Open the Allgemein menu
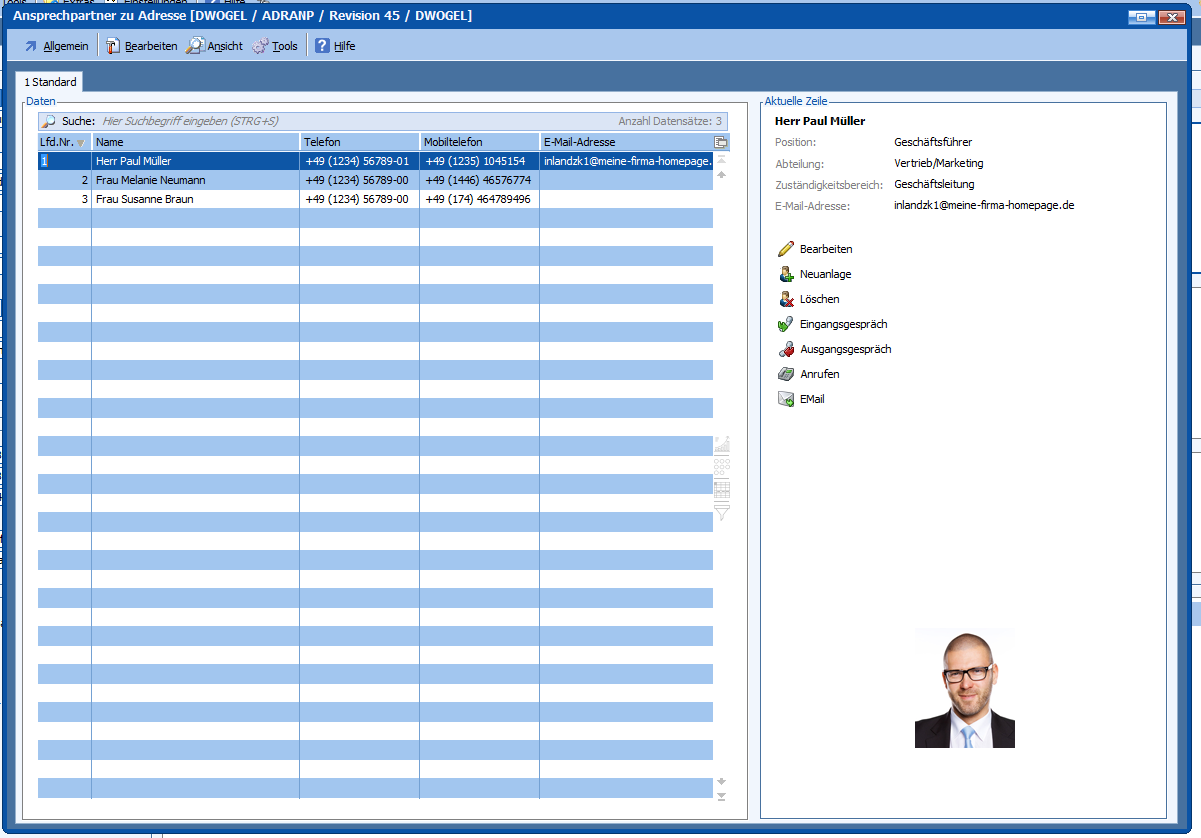The image size is (1201, 838). tap(56, 46)
